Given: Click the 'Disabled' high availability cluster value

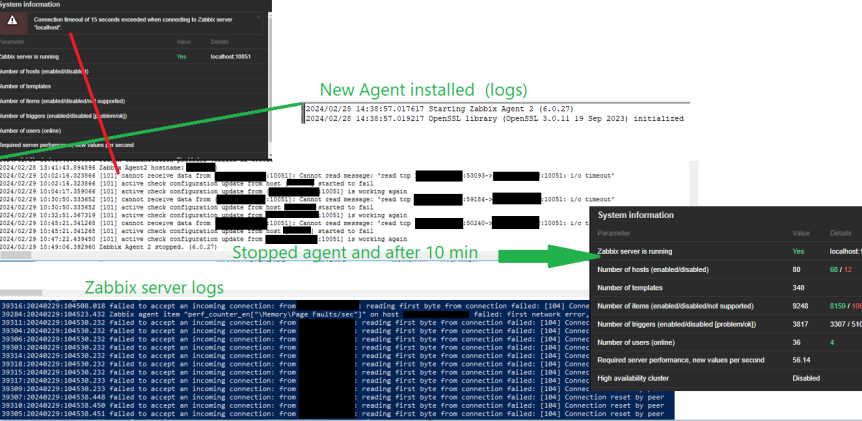Looking at the screenshot, I should point(806,378).
